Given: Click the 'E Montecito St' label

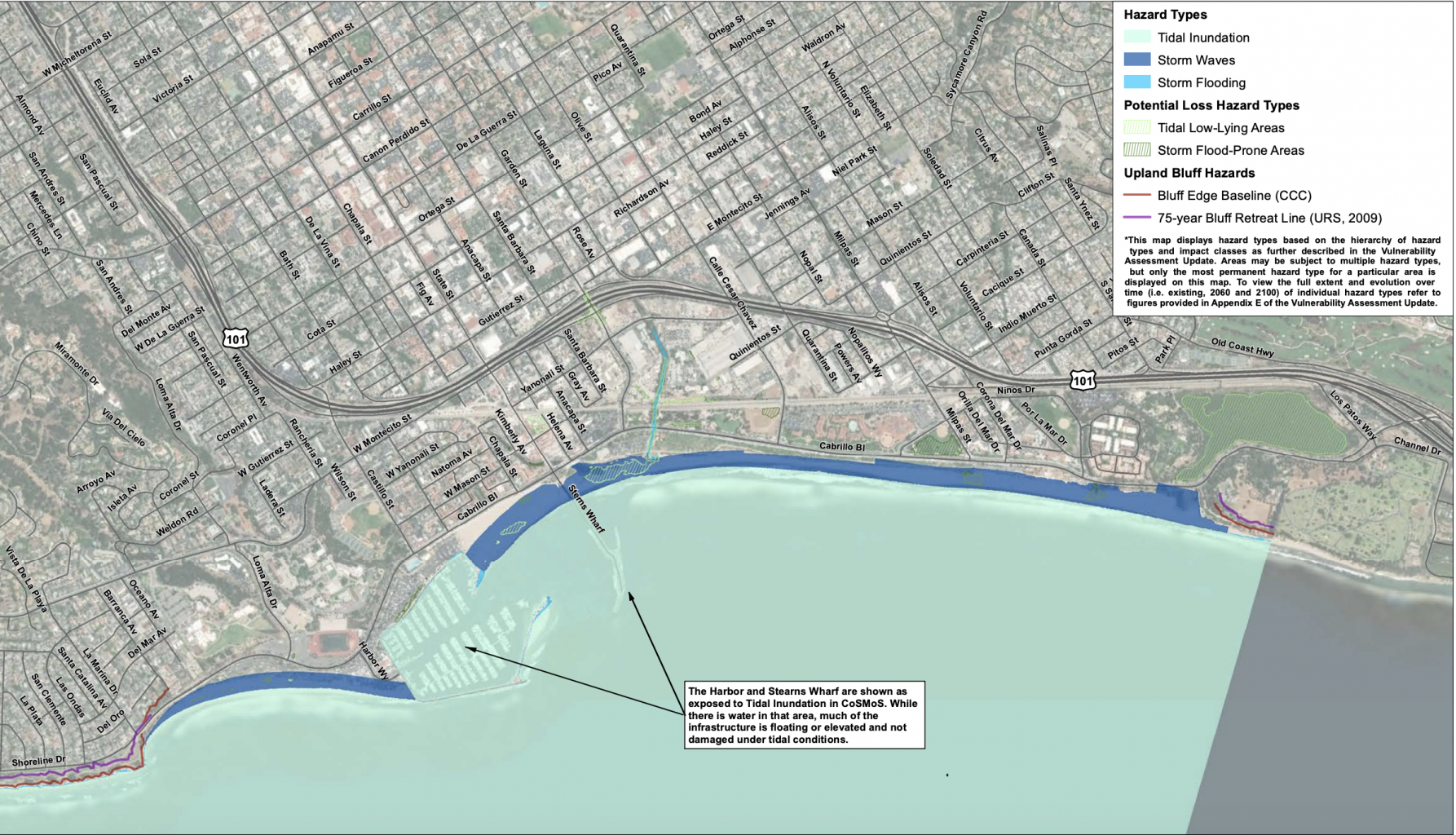Looking at the screenshot, I should coord(735,212).
